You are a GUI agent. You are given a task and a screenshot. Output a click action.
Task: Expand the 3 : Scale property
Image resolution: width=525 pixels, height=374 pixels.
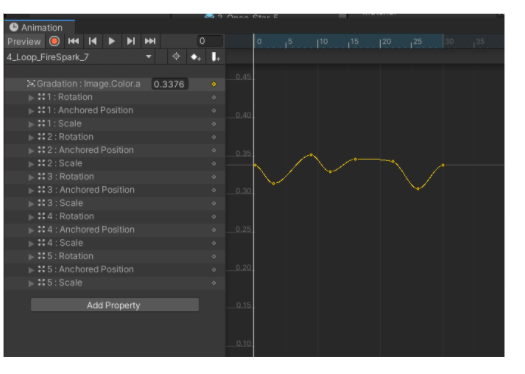[x=31, y=204]
